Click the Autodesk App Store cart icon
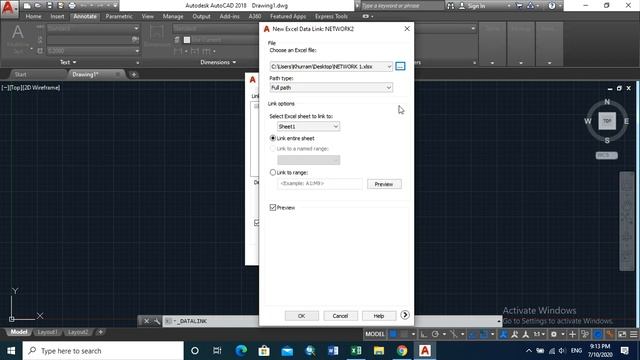The height and width of the screenshot is (360, 640). point(519,6)
